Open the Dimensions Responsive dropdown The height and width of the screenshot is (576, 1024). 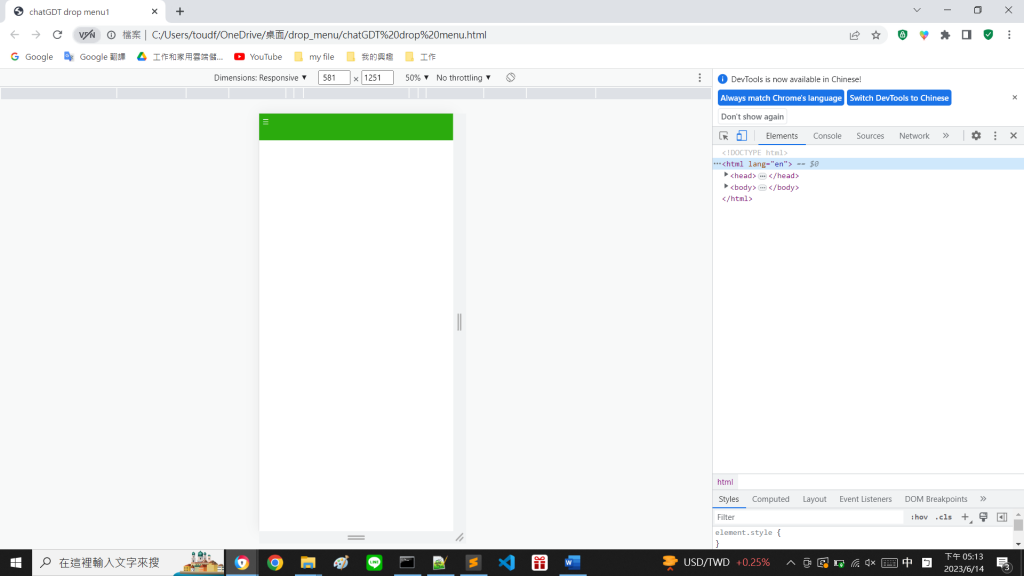pyautogui.click(x=260, y=78)
